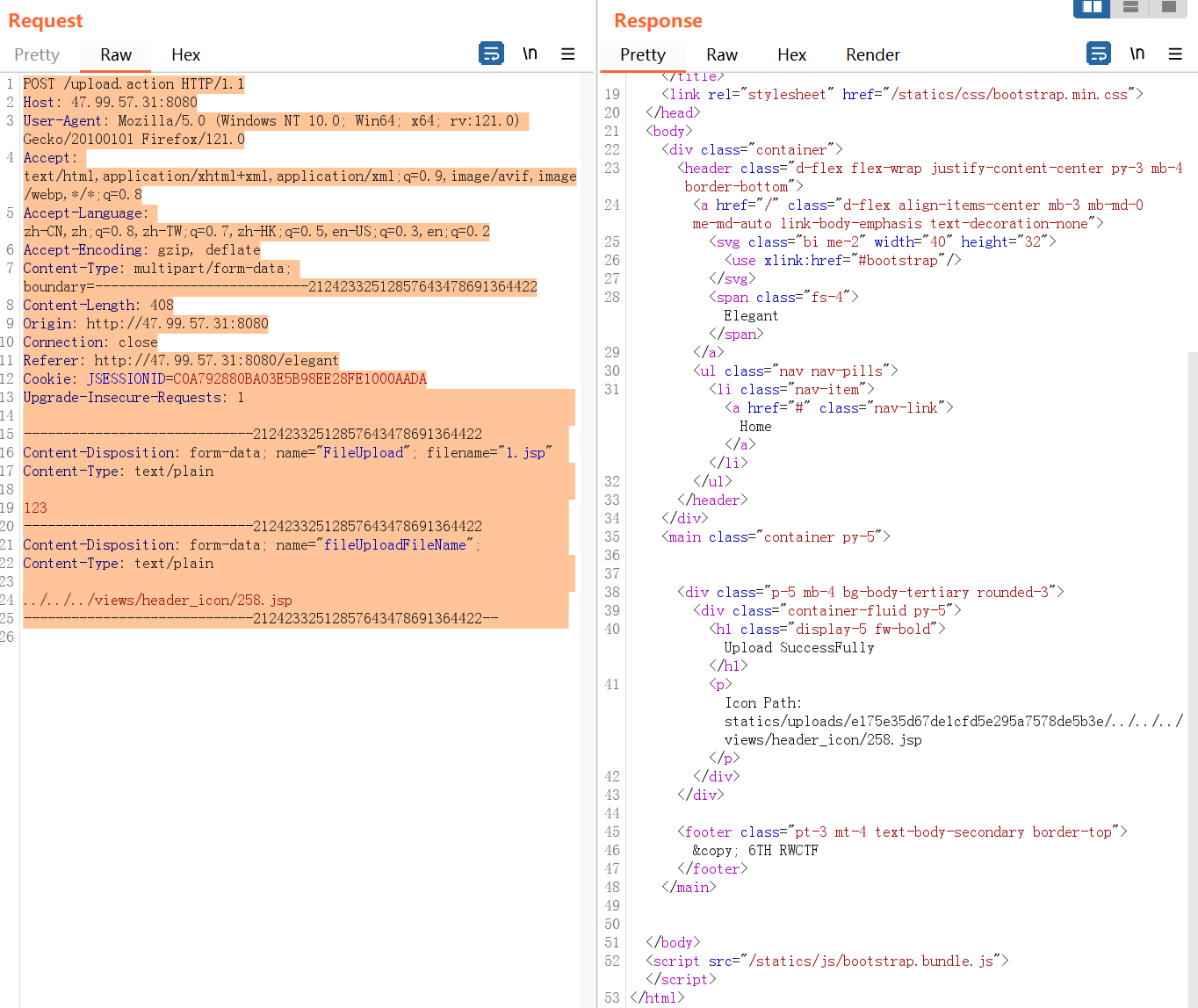The image size is (1198, 1008).
Task: Click the Upgrade-Insecure-Requests header line
Action: (134, 398)
